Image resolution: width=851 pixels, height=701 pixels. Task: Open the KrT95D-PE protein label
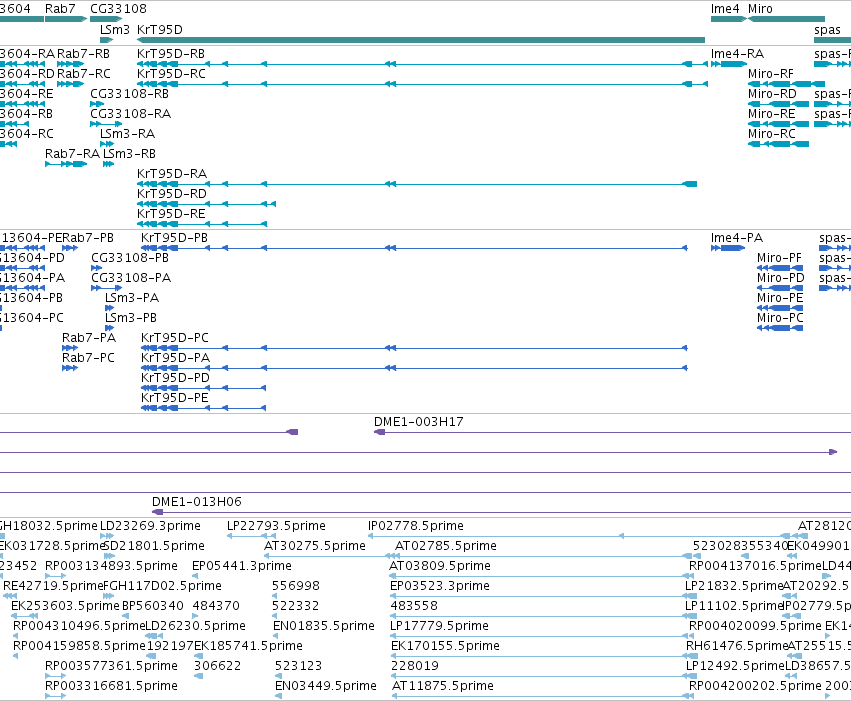point(175,398)
